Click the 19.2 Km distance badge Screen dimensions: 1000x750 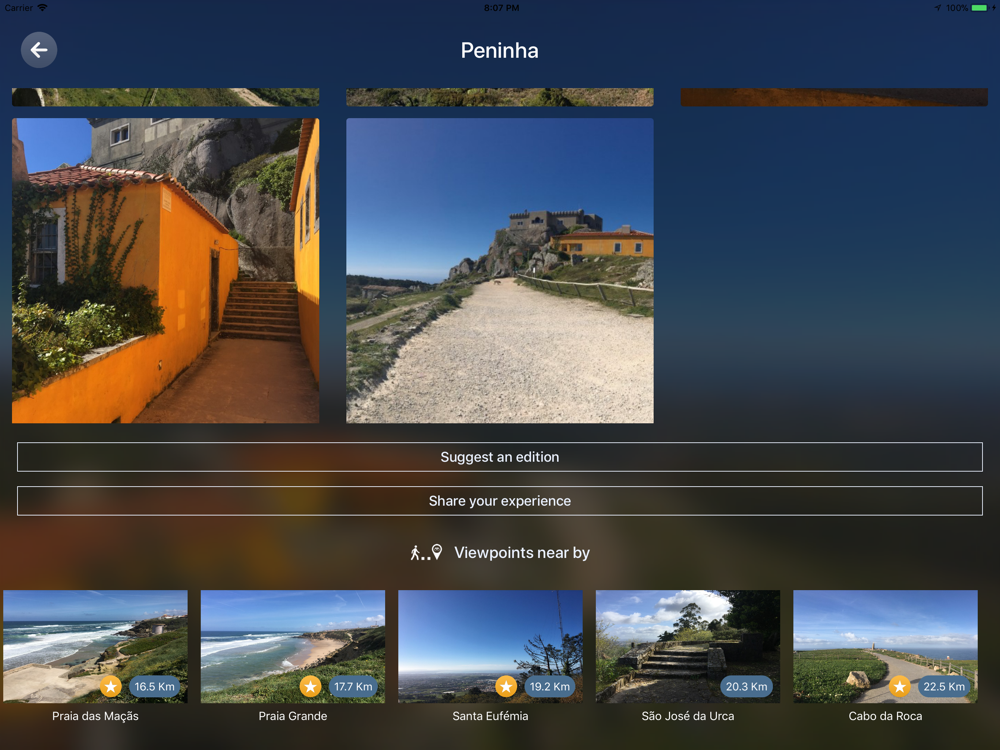550,687
